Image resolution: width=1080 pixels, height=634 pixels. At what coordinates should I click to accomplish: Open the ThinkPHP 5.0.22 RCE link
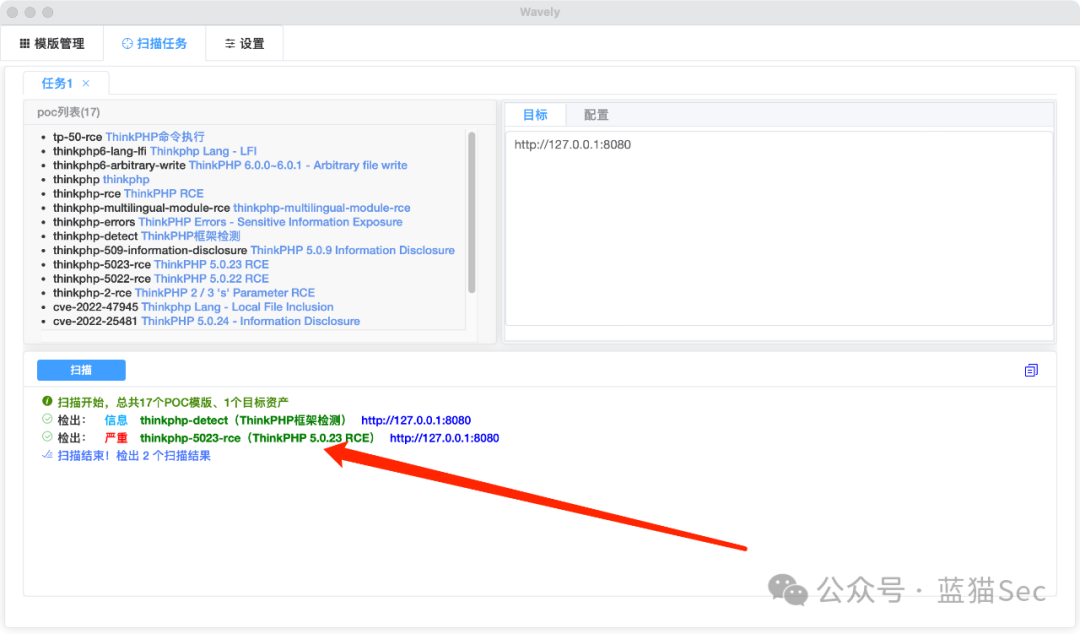211,278
